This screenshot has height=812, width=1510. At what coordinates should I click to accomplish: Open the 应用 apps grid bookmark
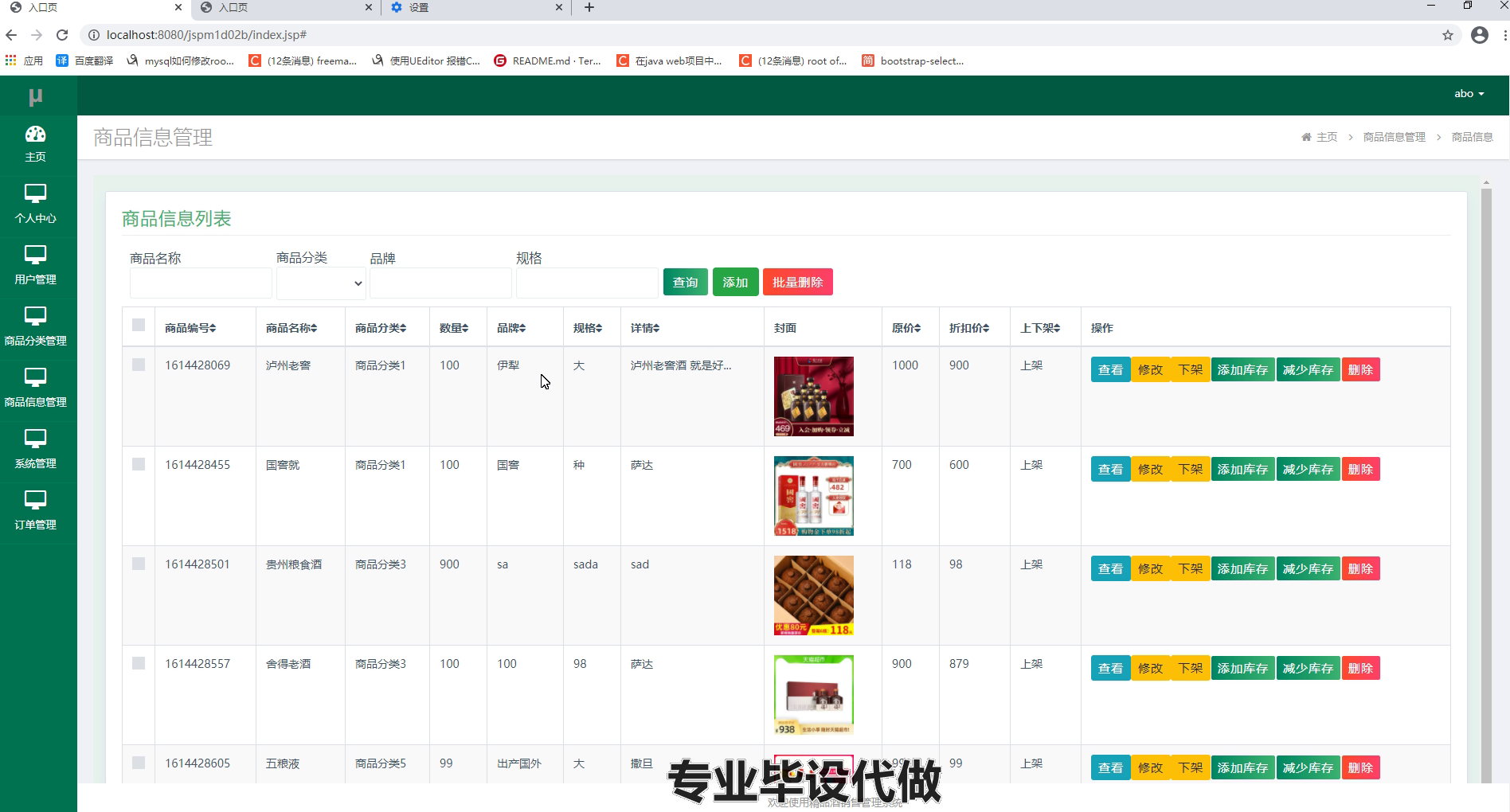click(24, 61)
